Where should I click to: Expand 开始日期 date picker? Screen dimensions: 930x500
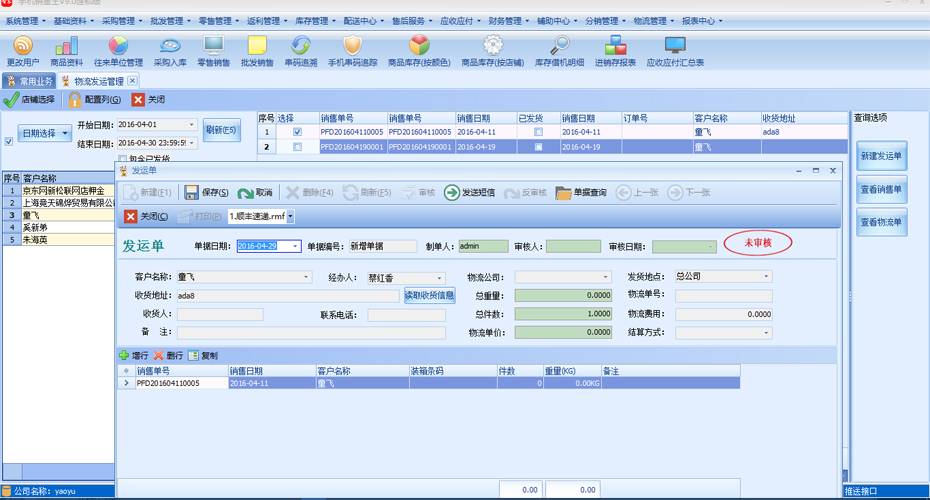(191, 125)
